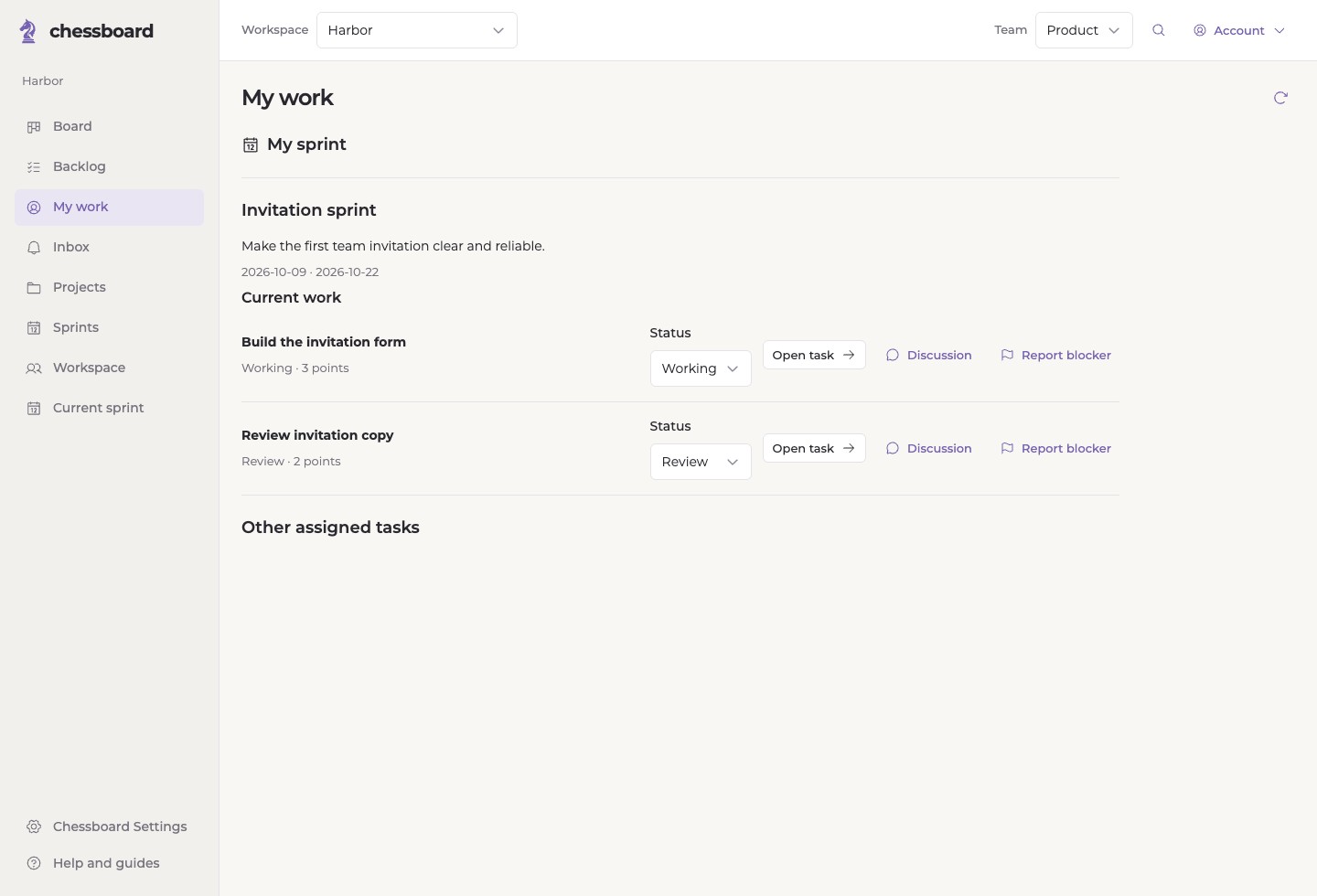This screenshot has width=1317, height=896.
Task: Click the My sprint calendar icon
Action: coord(251,144)
